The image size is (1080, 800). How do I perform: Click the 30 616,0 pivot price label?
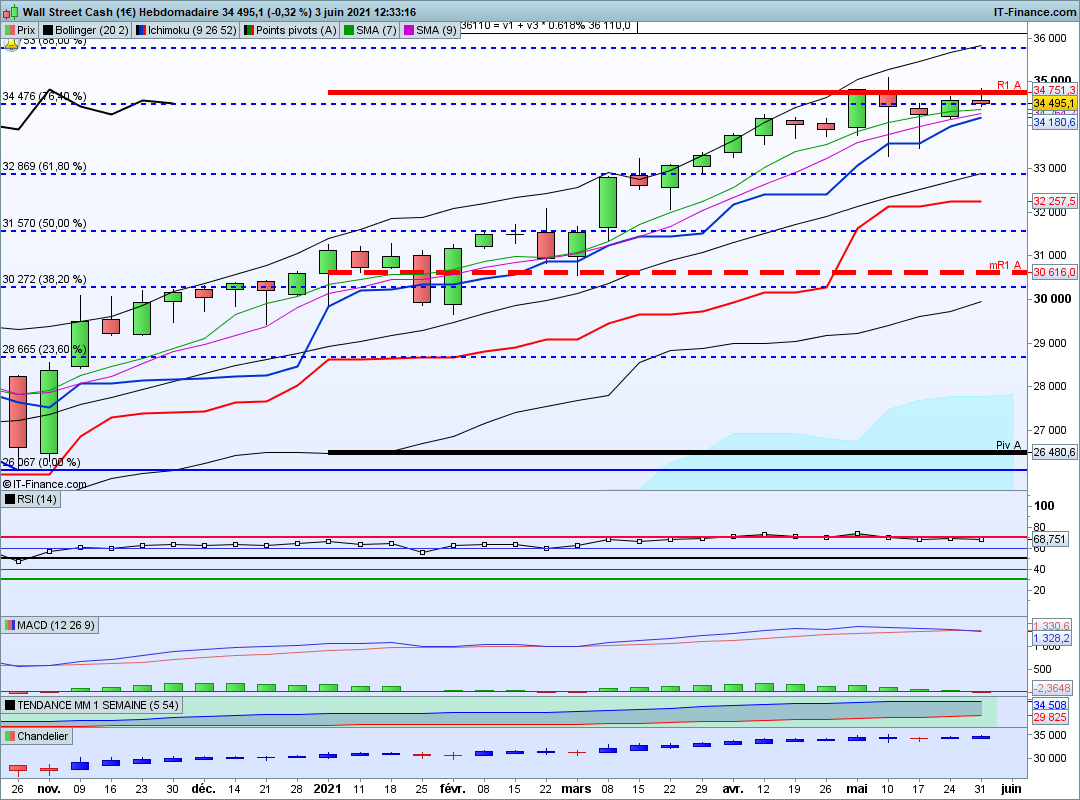pos(1054,272)
